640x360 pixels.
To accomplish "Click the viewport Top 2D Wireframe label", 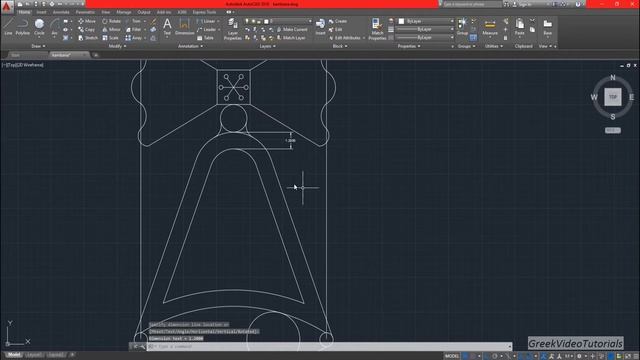I will pyautogui.click(x=23, y=65).
